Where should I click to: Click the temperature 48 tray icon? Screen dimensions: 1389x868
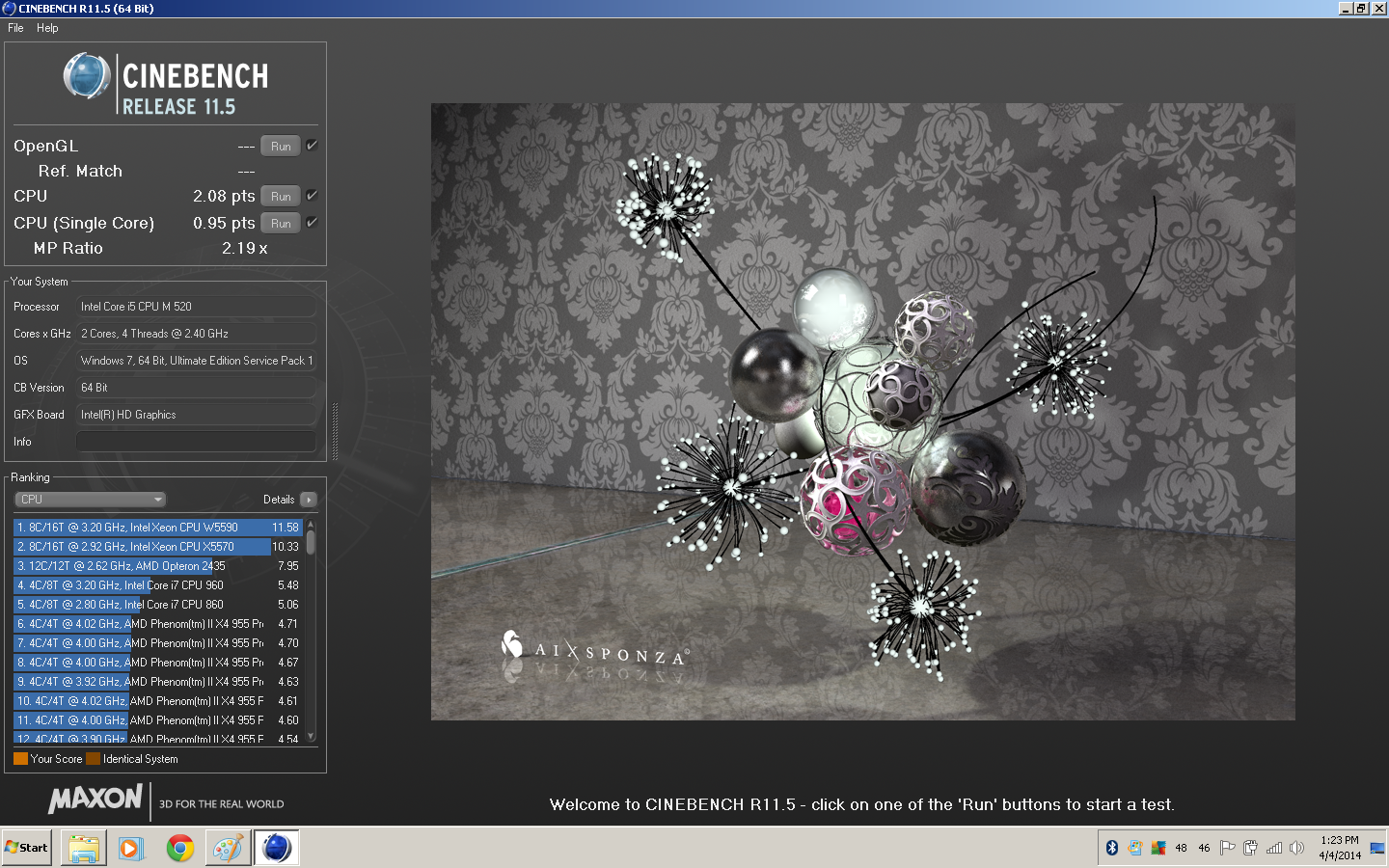tap(1181, 848)
